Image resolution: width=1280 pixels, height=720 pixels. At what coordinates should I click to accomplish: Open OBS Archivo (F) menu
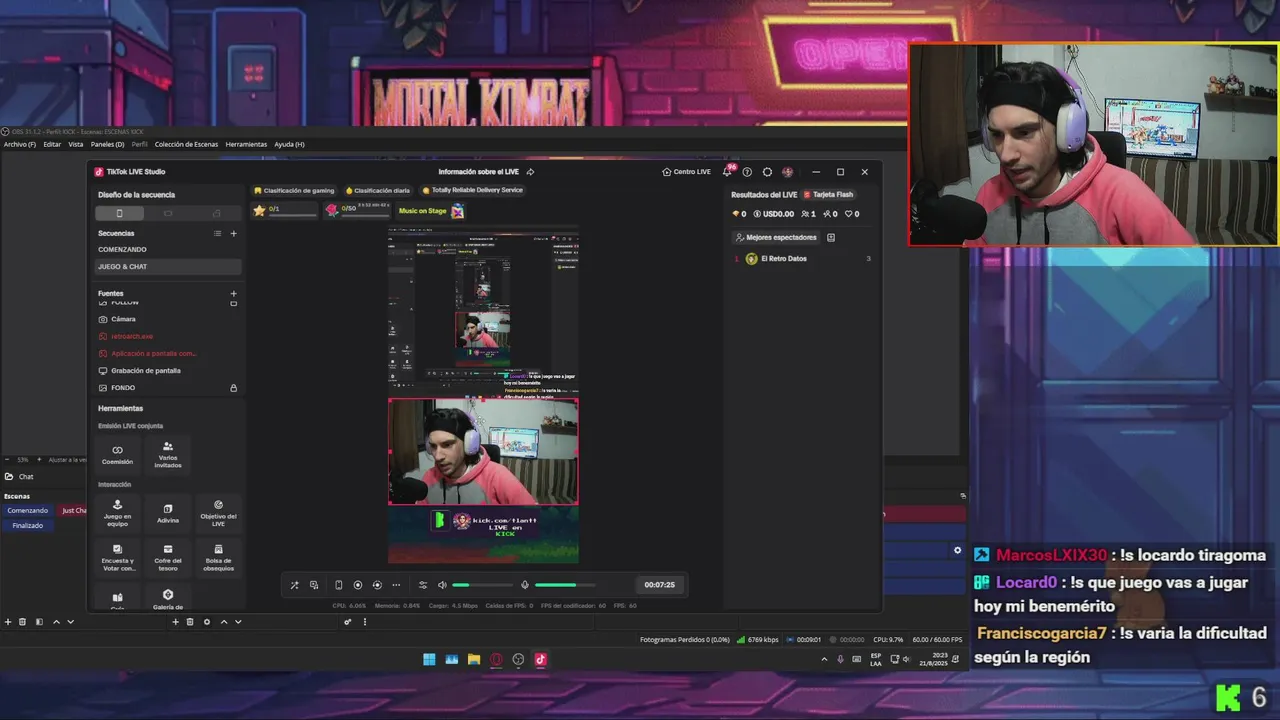19,144
